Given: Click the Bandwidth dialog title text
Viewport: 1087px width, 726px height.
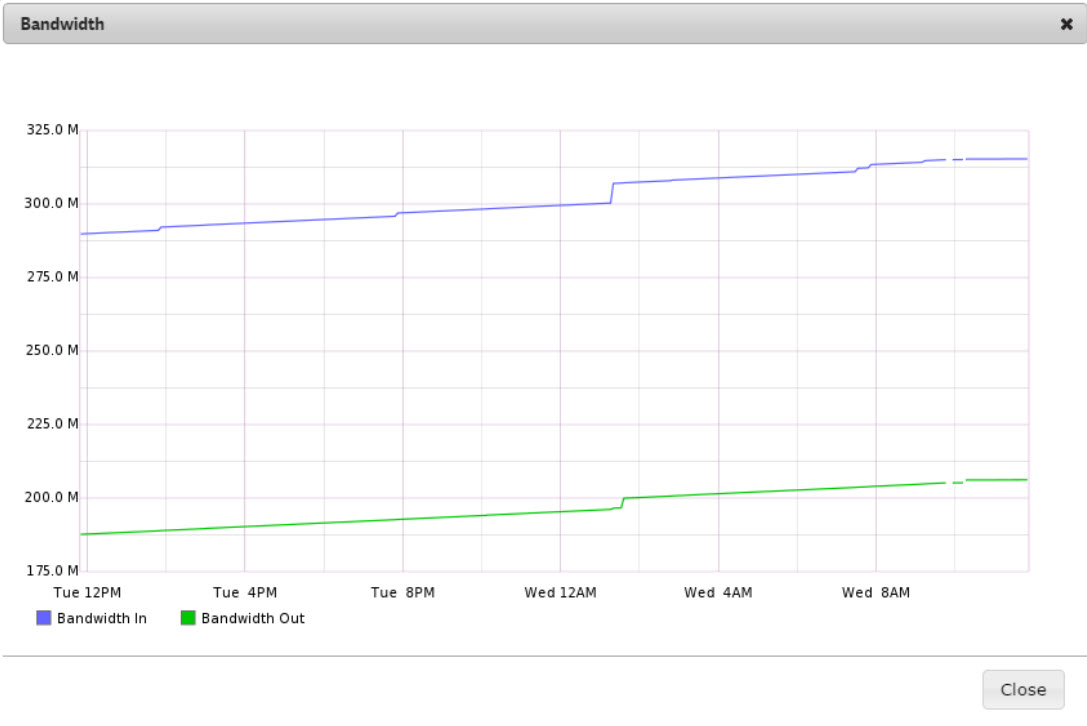Looking at the screenshot, I should click(x=62, y=24).
